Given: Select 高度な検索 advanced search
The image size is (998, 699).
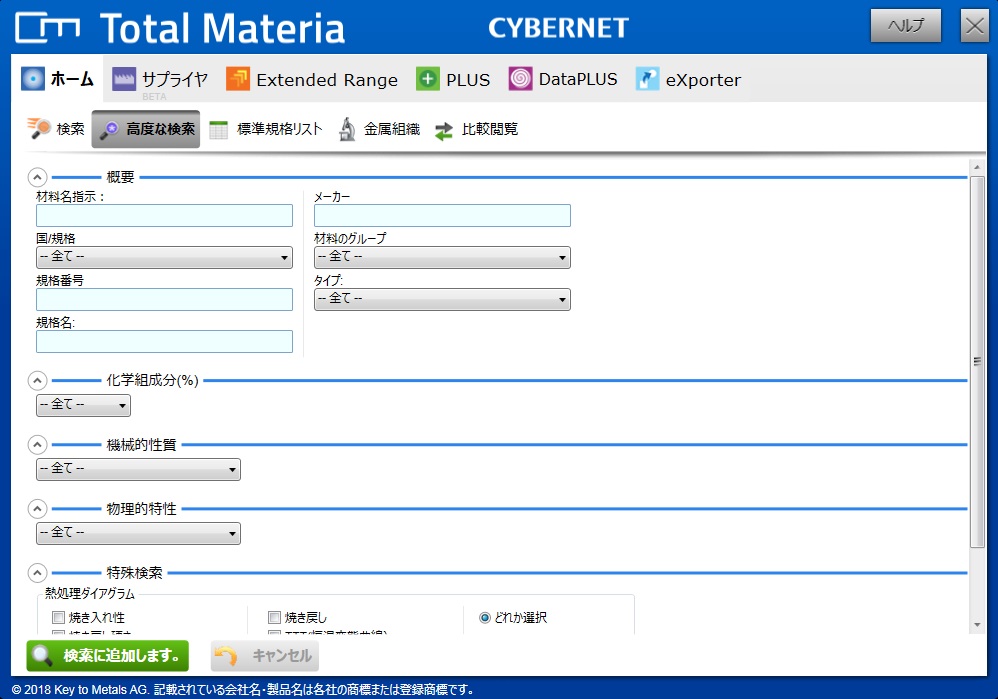Looking at the screenshot, I should click(146, 129).
